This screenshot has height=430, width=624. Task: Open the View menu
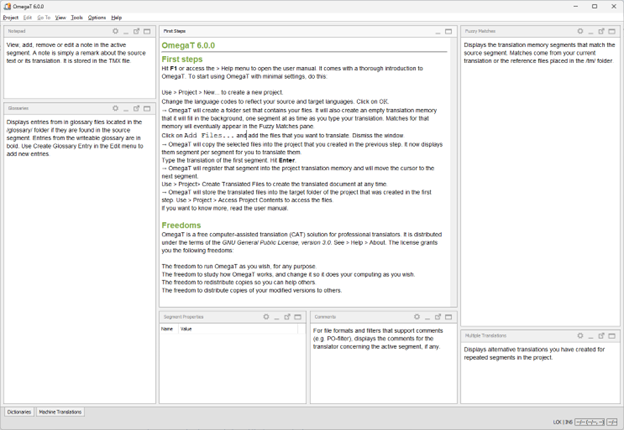60,18
